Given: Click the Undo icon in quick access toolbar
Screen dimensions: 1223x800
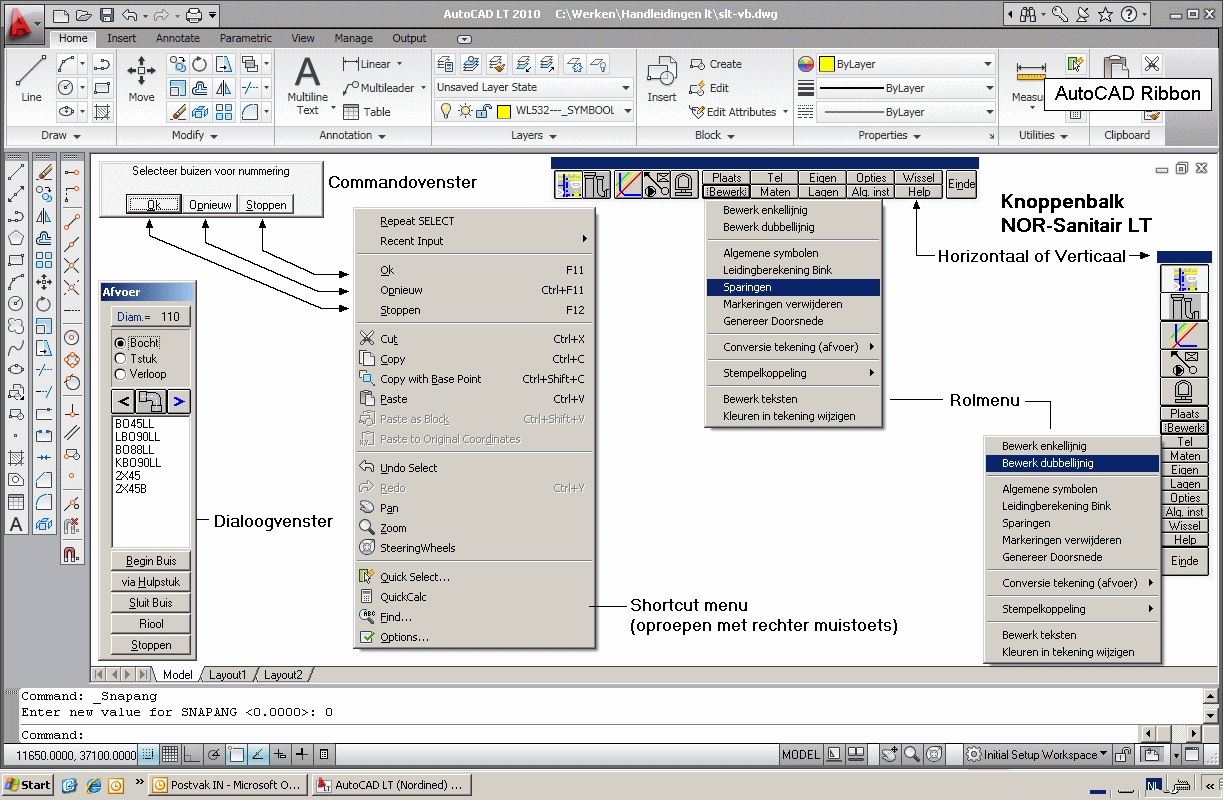Looking at the screenshot, I should pyautogui.click(x=128, y=15).
